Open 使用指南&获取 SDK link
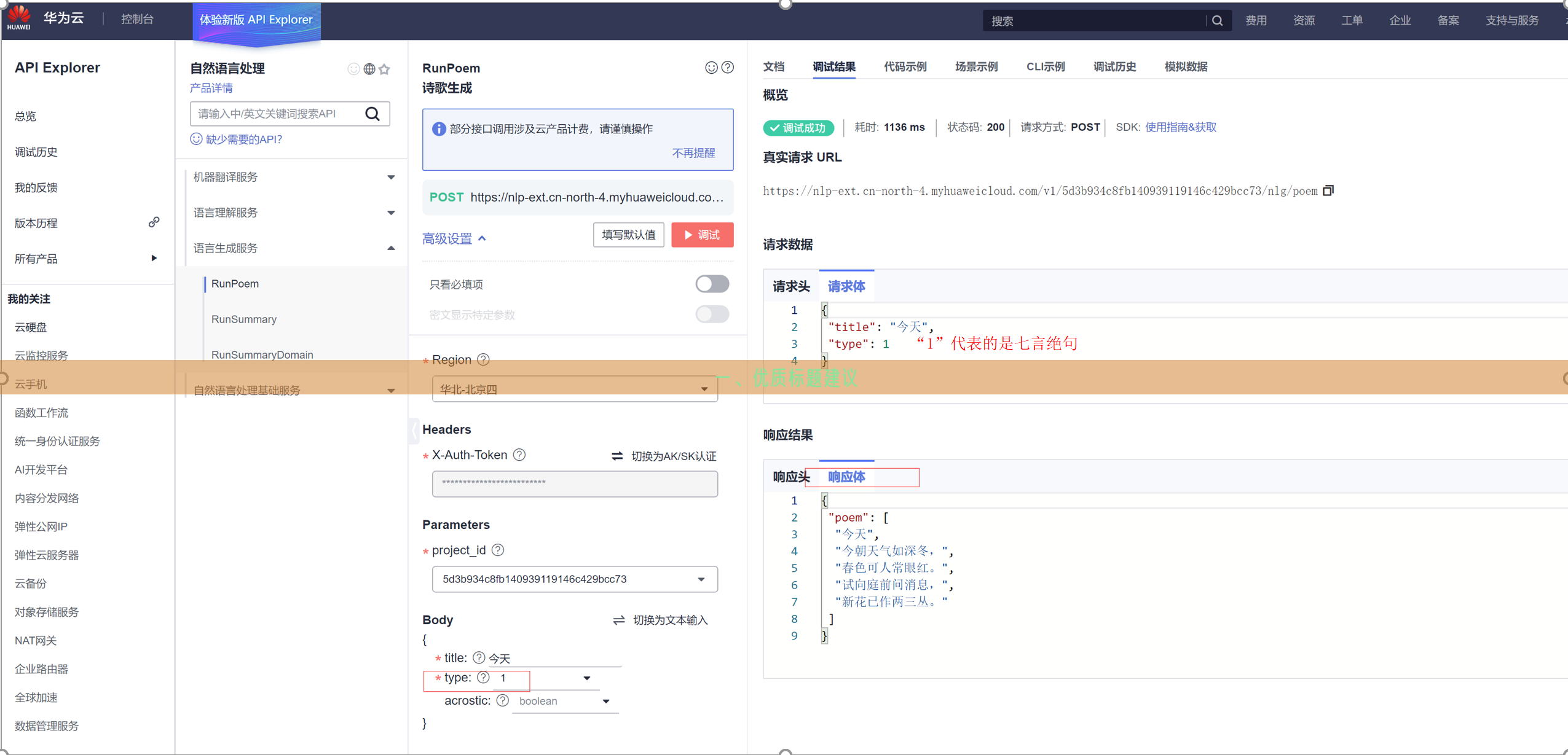 [x=1180, y=127]
